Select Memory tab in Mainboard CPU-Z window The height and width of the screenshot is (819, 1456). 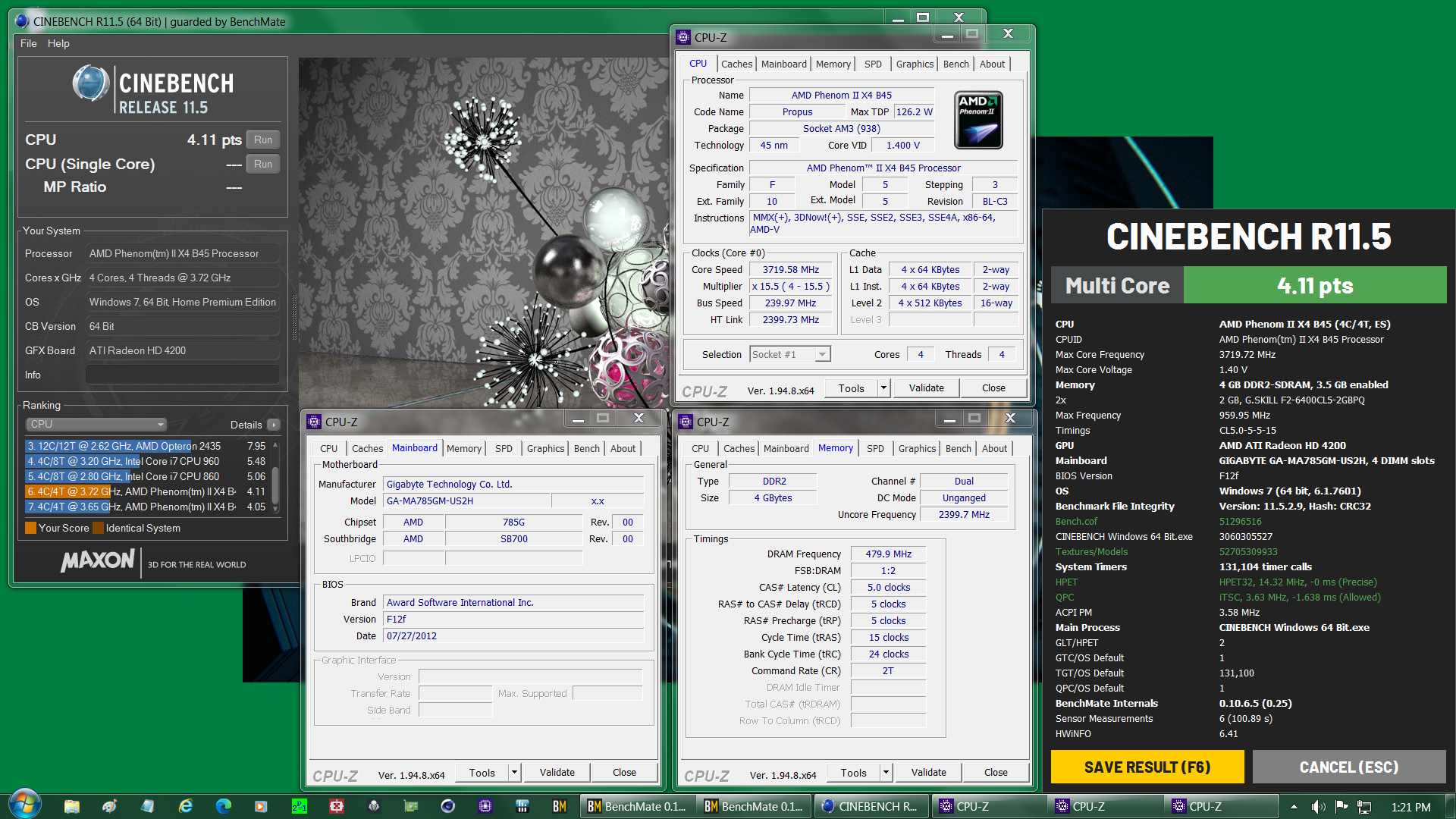click(463, 449)
